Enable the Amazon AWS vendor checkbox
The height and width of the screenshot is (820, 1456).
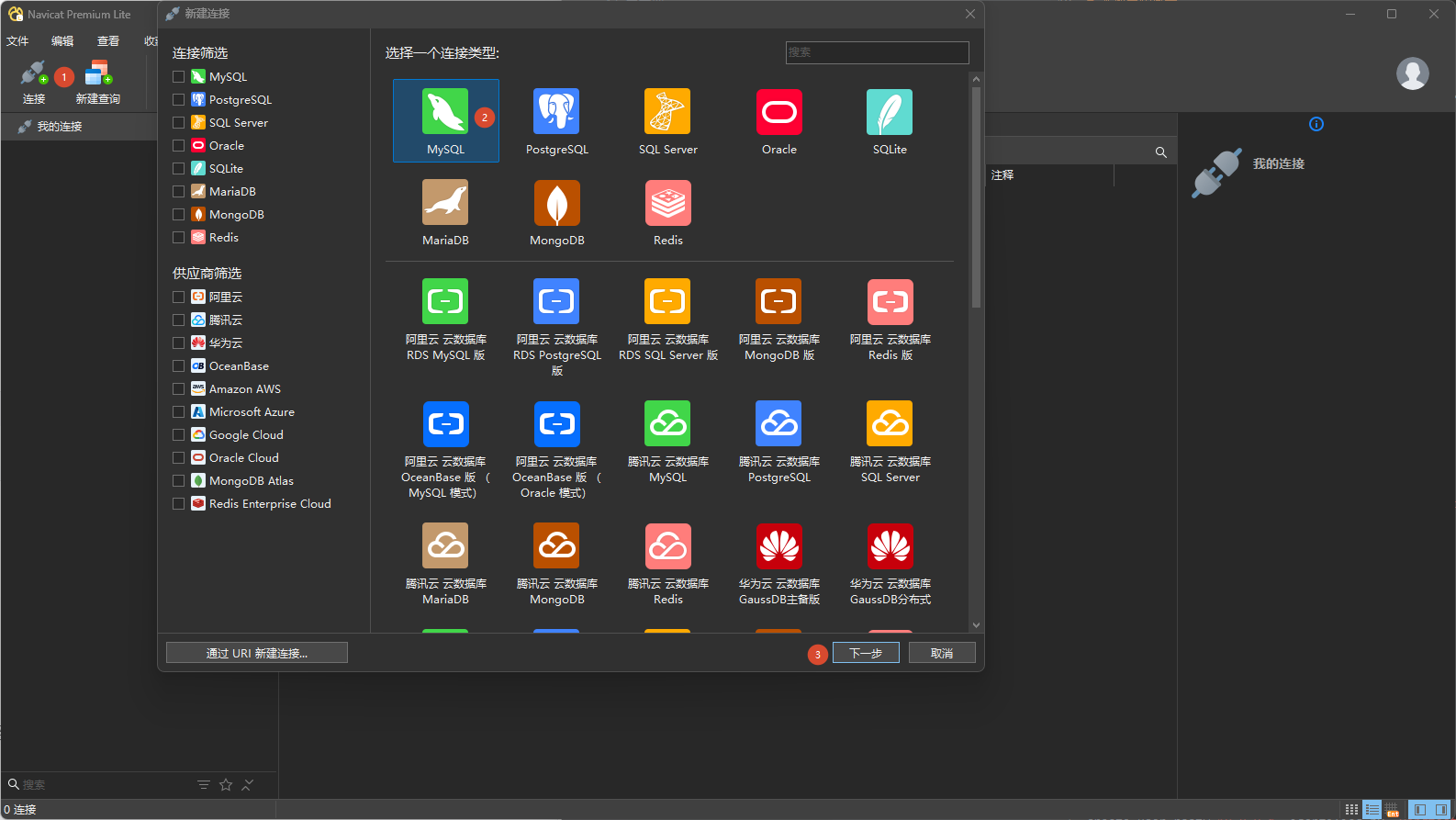pos(179,389)
